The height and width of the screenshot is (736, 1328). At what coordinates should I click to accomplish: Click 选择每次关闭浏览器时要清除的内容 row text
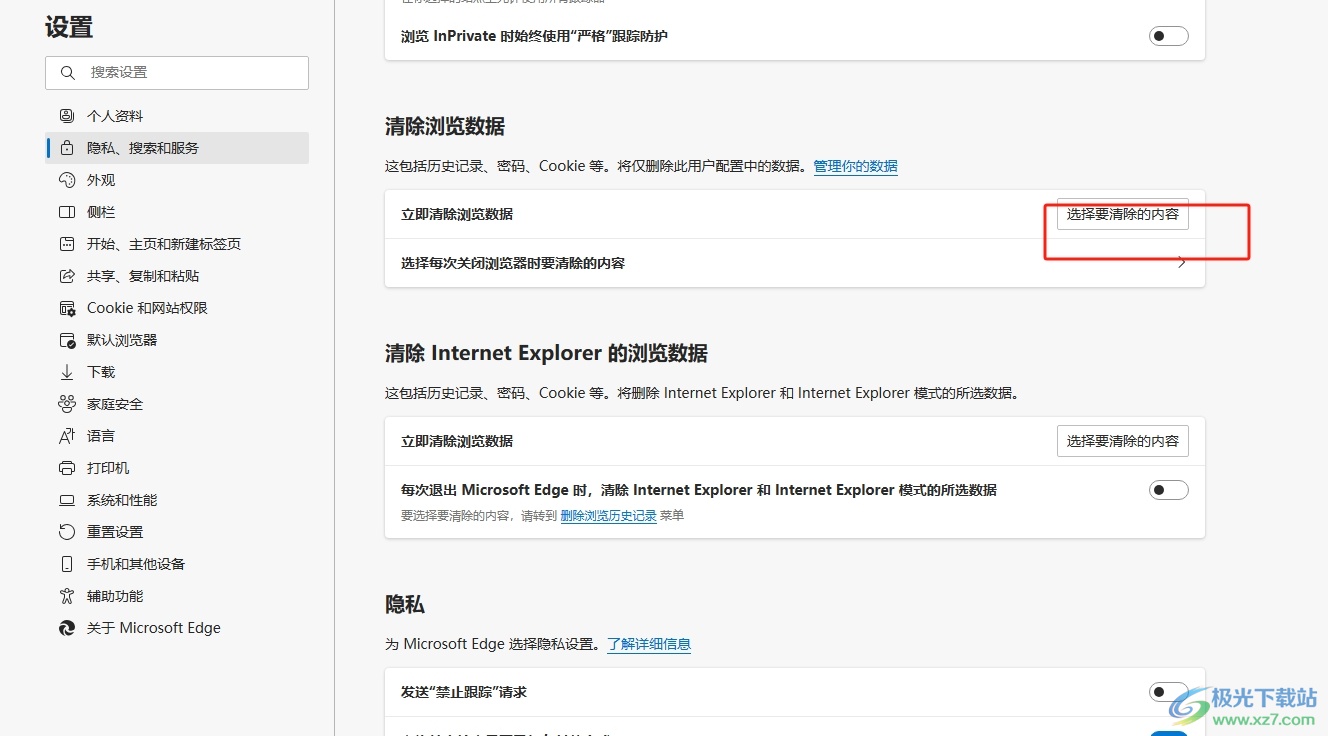513,263
